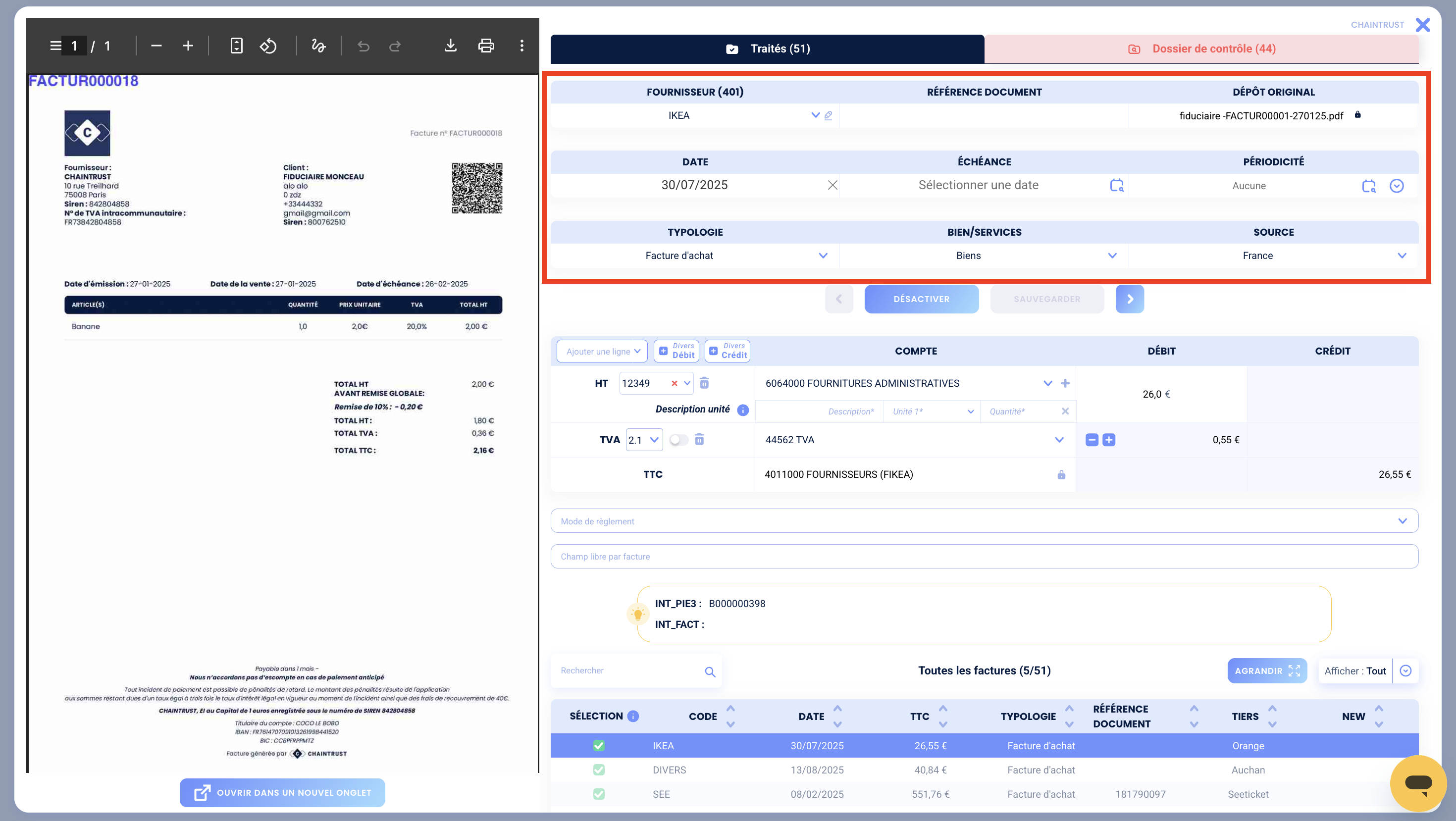Expand the 6064000 Fournitures Administratives account dropdown

click(1048, 383)
